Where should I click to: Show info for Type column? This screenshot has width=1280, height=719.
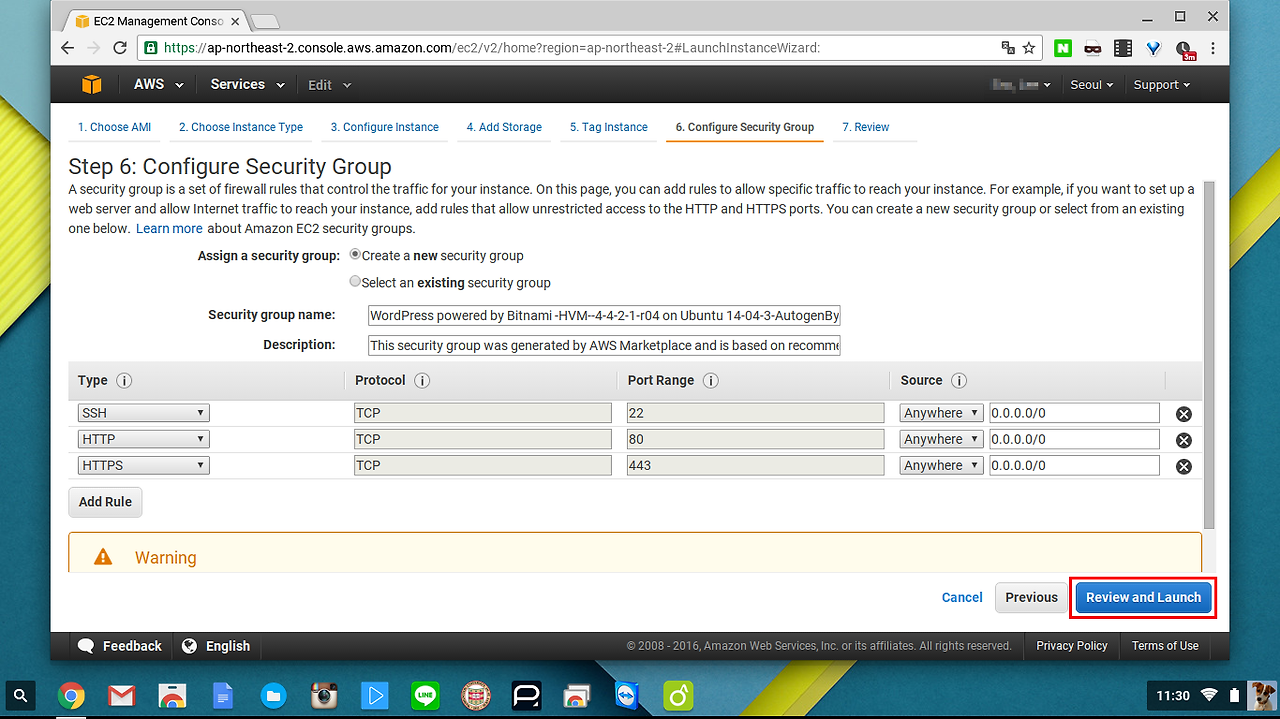tap(124, 381)
